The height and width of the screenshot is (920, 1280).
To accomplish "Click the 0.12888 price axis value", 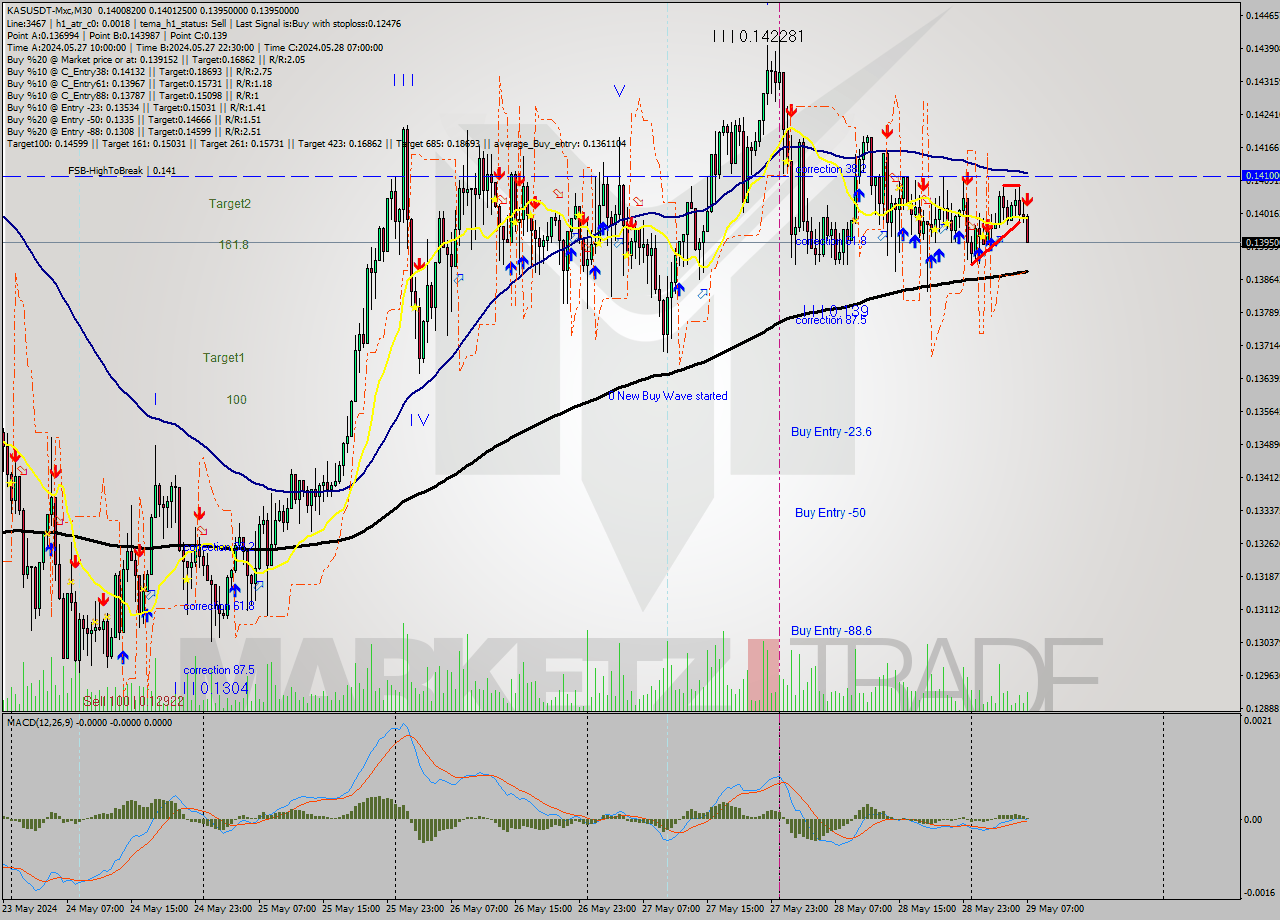I will (x=1261, y=708).
